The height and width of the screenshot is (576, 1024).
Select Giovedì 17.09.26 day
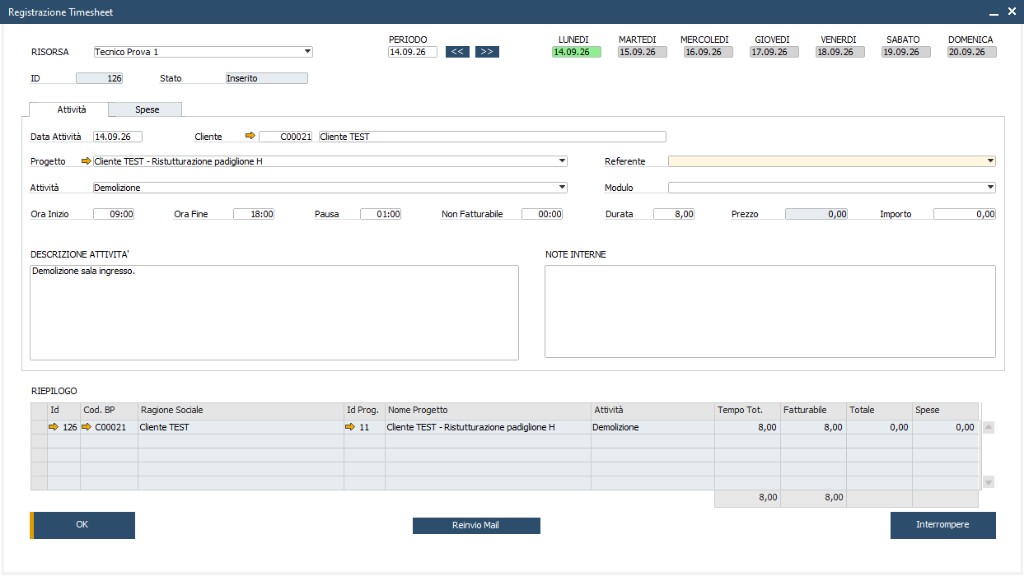coord(774,52)
